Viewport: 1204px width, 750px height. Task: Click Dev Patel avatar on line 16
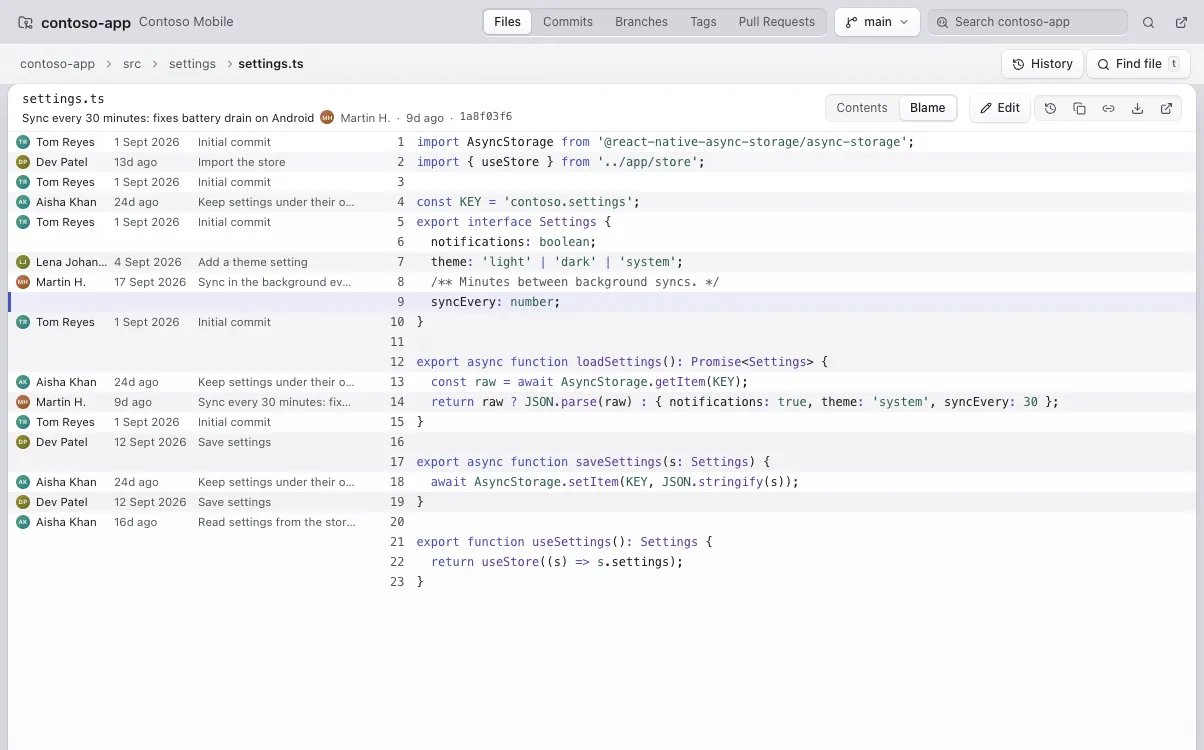tap(23, 442)
